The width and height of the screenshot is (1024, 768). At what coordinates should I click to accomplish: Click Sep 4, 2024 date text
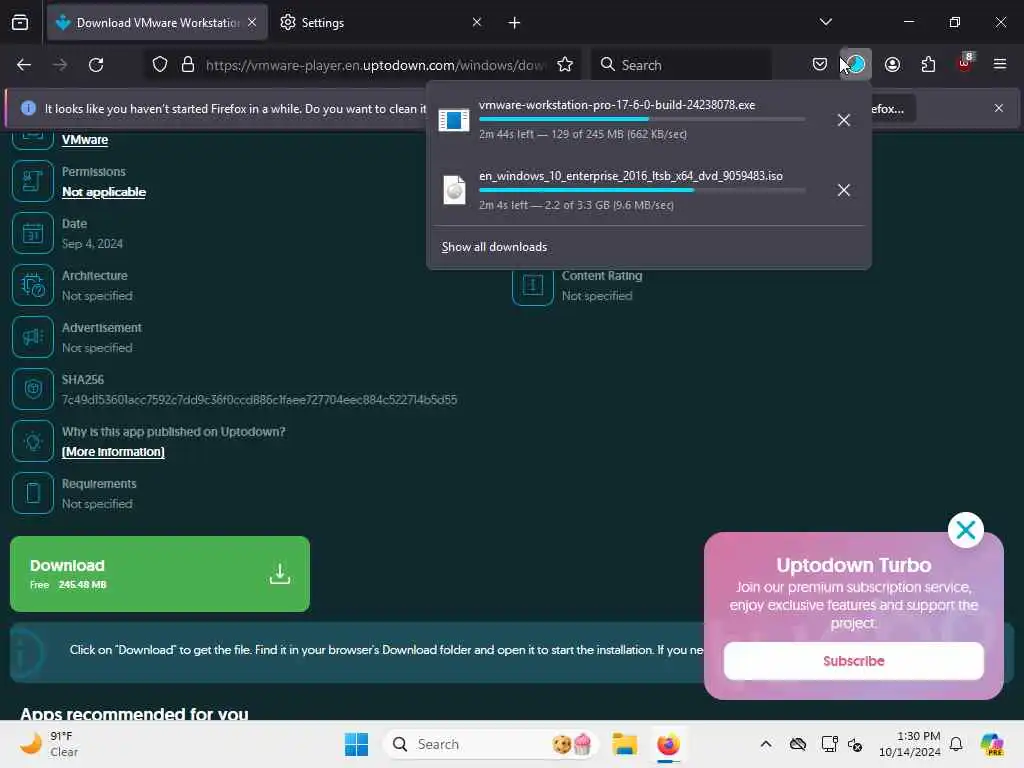click(x=92, y=244)
